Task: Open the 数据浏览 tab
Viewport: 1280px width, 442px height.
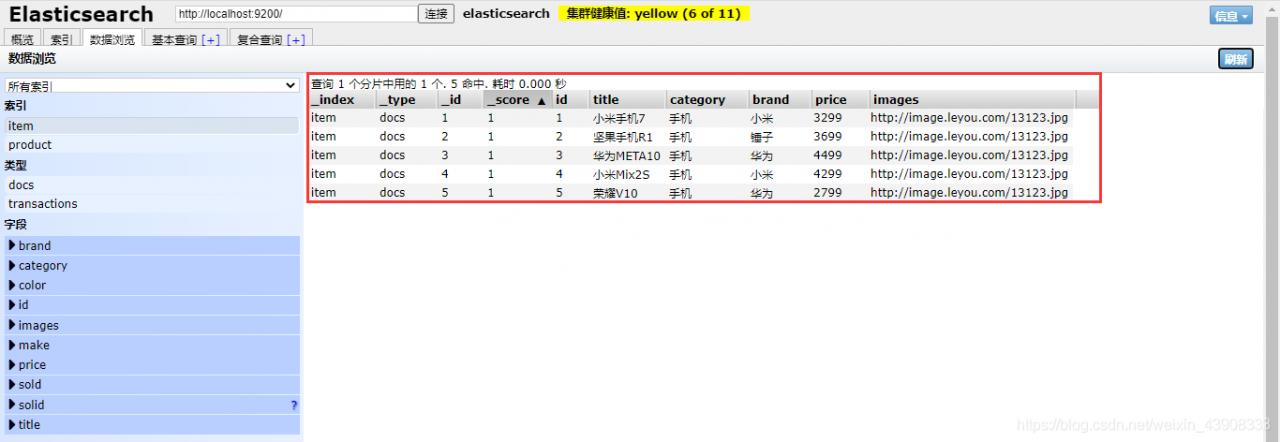Action: tap(112, 40)
